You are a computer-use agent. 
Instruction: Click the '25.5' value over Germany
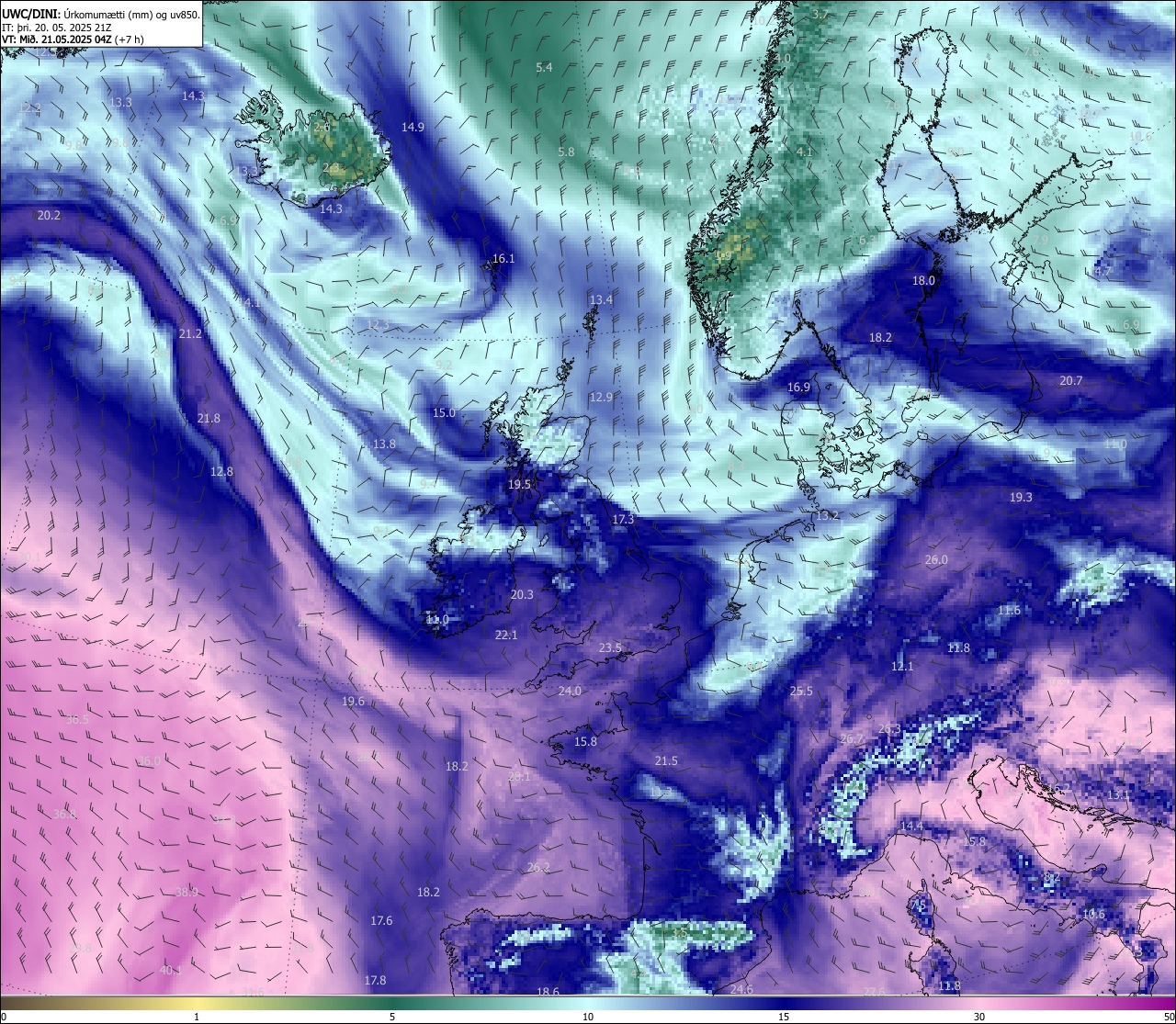point(801,692)
